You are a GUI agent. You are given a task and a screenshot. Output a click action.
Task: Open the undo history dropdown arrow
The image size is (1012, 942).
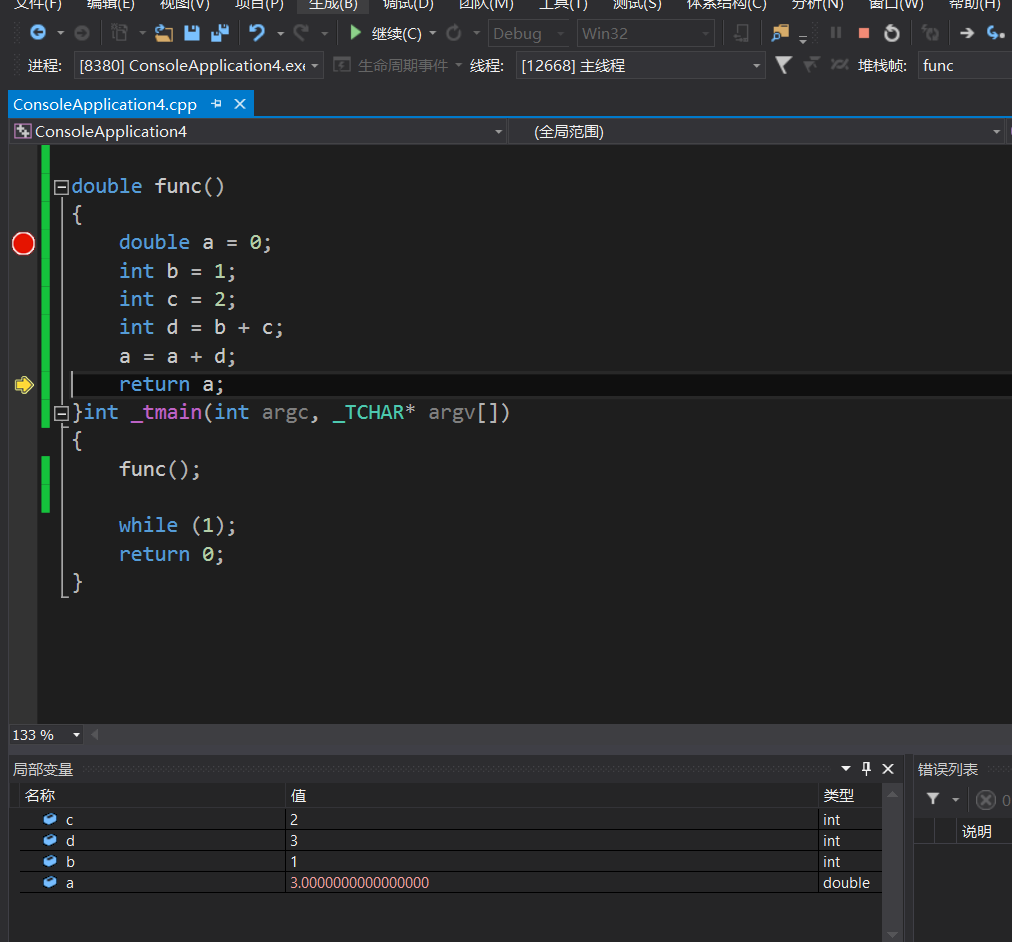pyautogui.click(x=280, y=34)
